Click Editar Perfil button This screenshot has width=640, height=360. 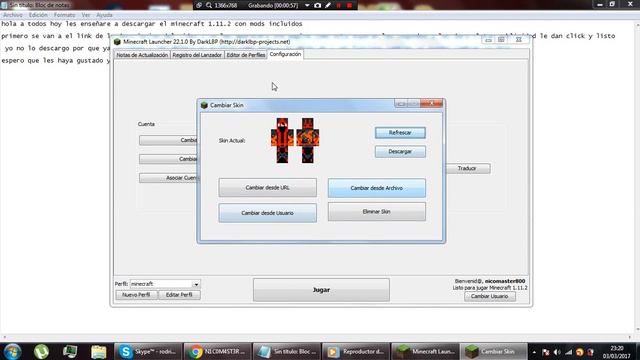(179, 295)
